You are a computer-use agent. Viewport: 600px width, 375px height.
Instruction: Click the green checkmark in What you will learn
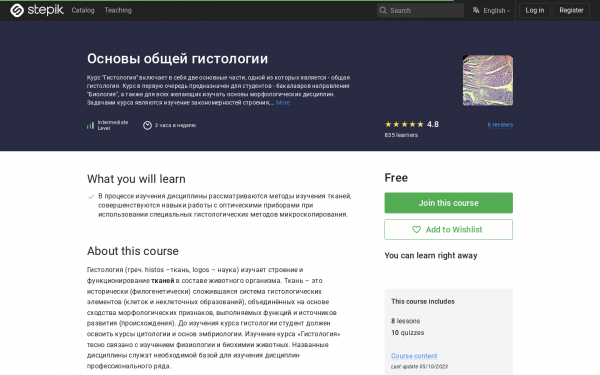pyautogui.click(x=91, y=197)
